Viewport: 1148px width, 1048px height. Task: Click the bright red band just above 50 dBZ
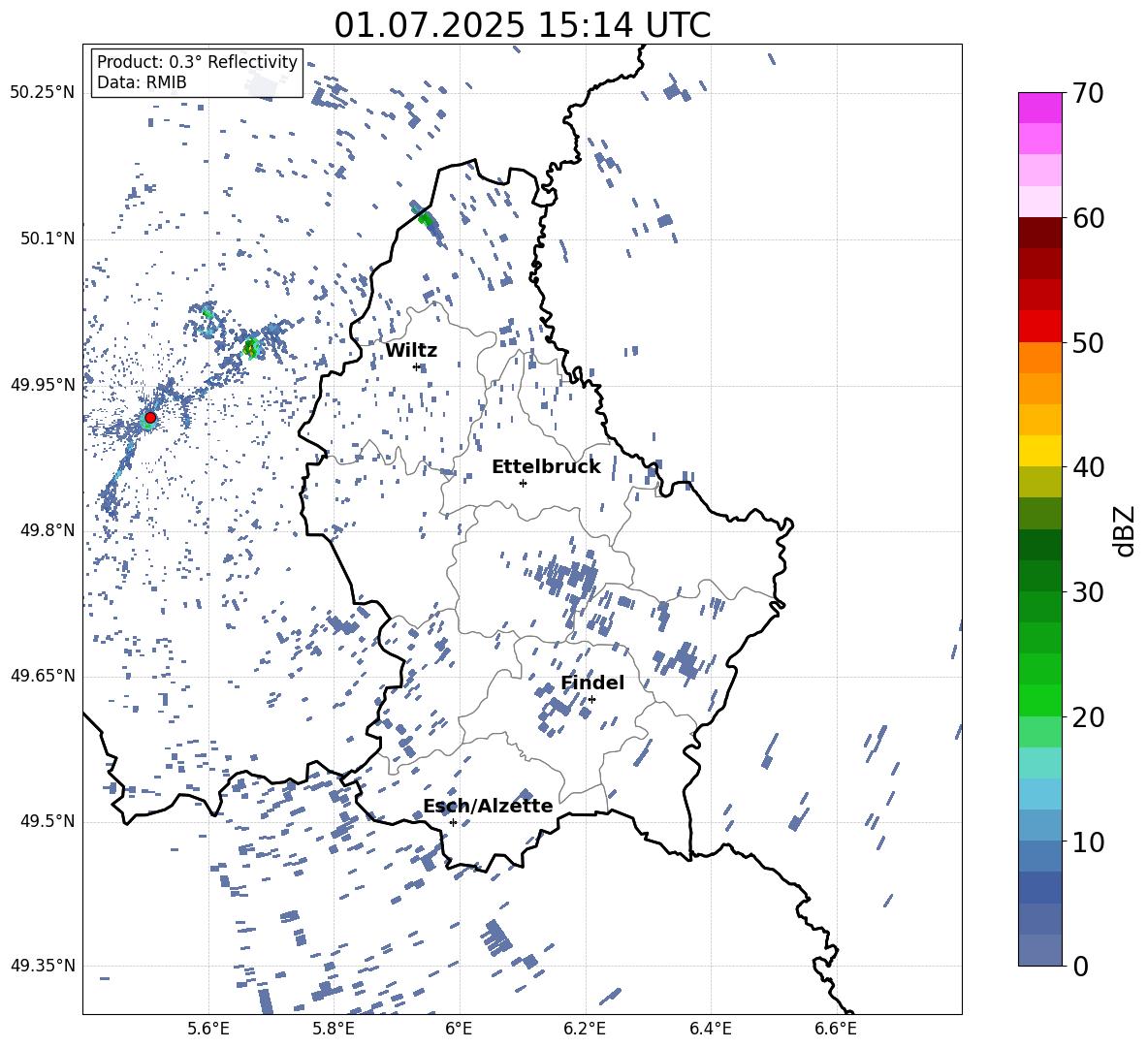tap(1039, 327)
